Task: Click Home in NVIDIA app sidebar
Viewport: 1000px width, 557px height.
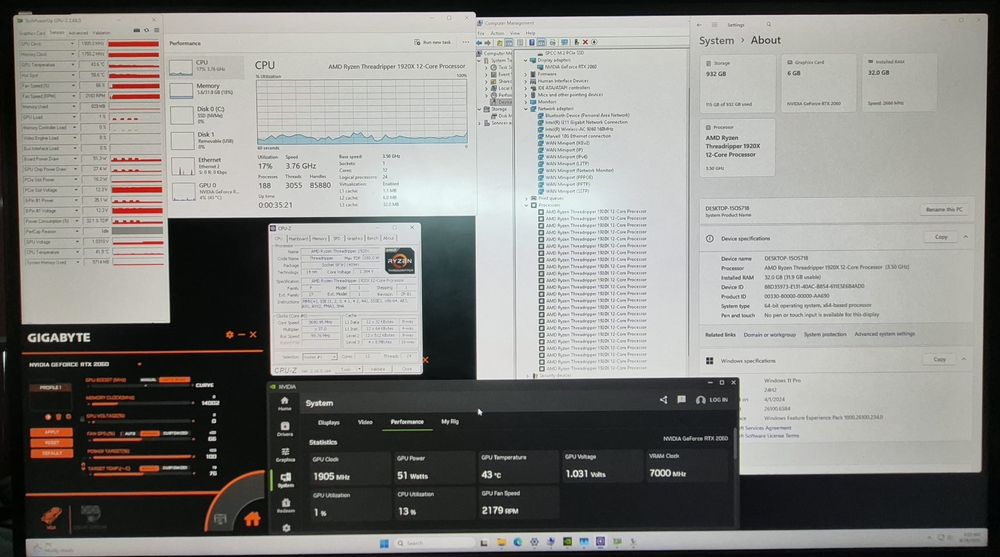Action: pos(284,403)
